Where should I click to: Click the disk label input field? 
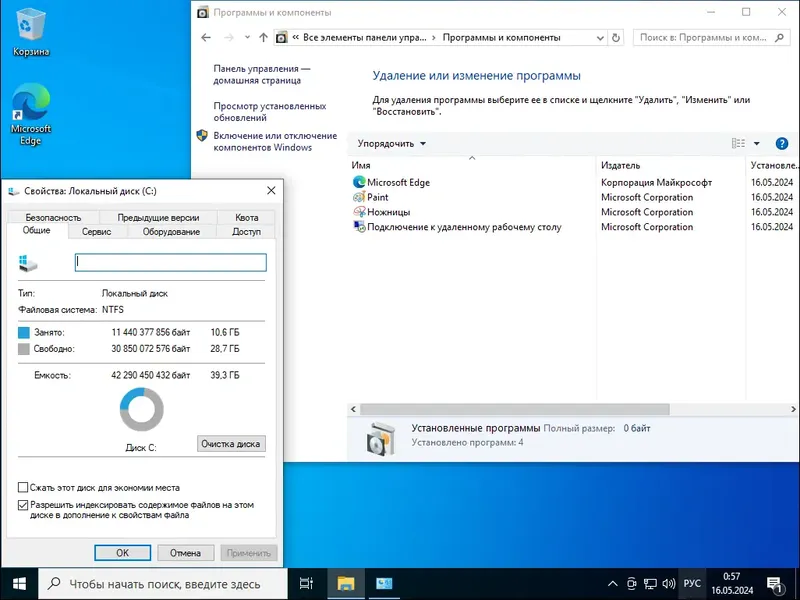(x=170, y=261)
